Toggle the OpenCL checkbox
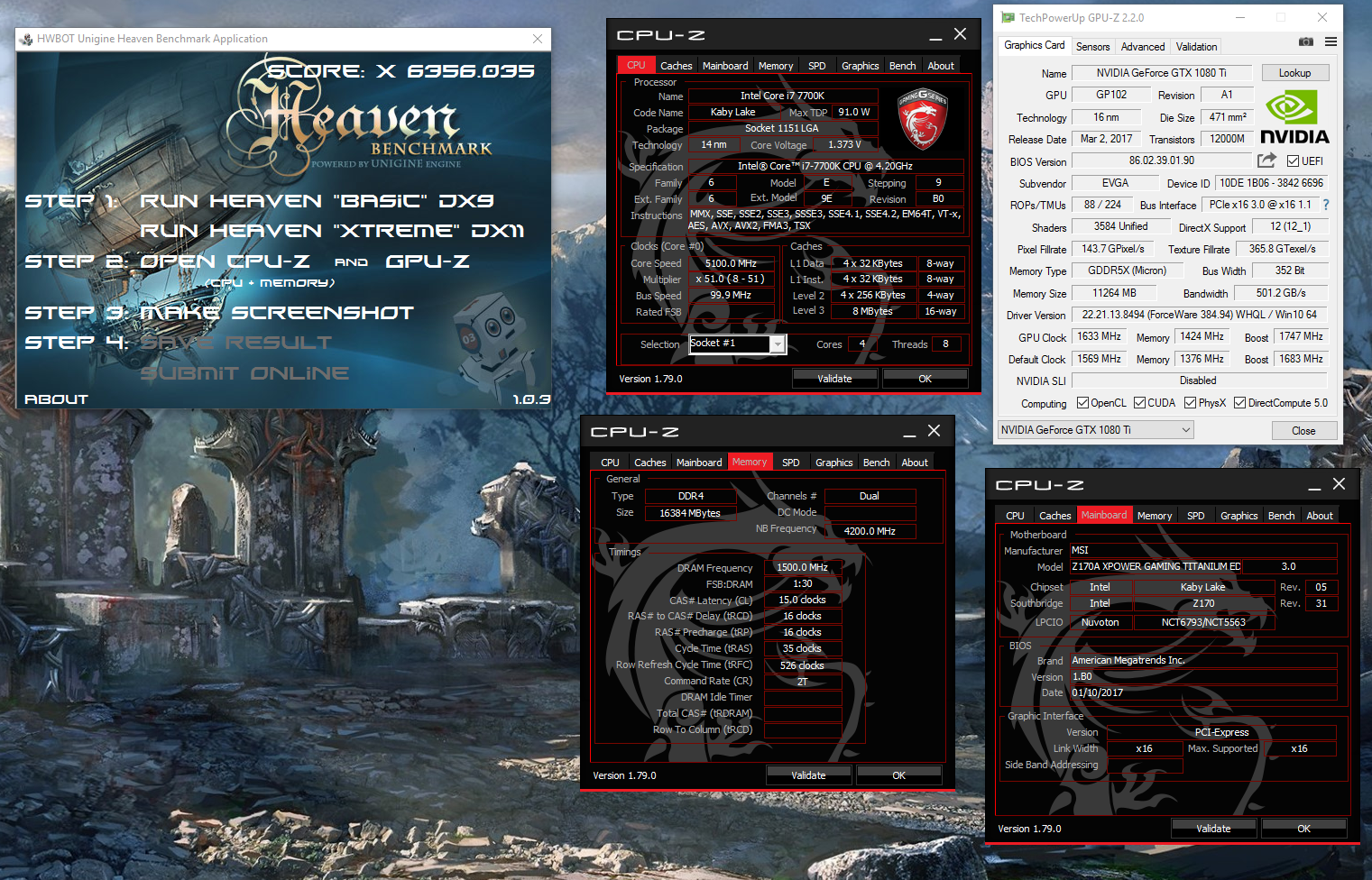Viewport: 1372px width, 880px height. click(1082, 403)
